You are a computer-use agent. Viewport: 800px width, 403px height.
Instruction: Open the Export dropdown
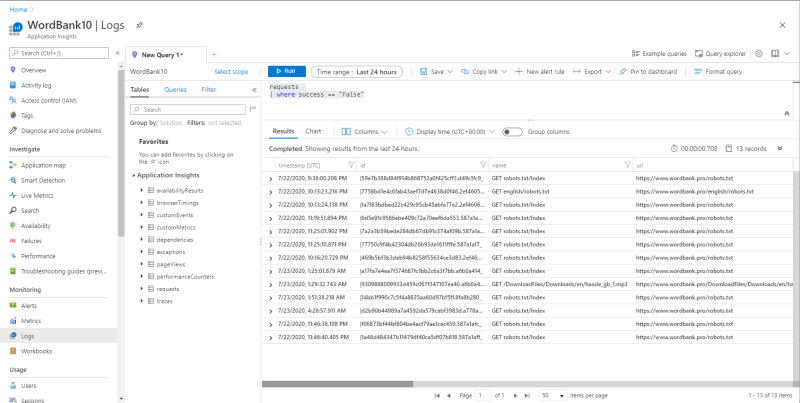click(592, 72)
